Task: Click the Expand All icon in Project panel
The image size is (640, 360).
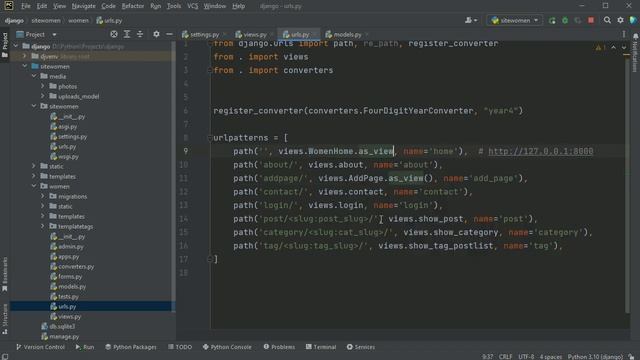Action: point(127,35)
